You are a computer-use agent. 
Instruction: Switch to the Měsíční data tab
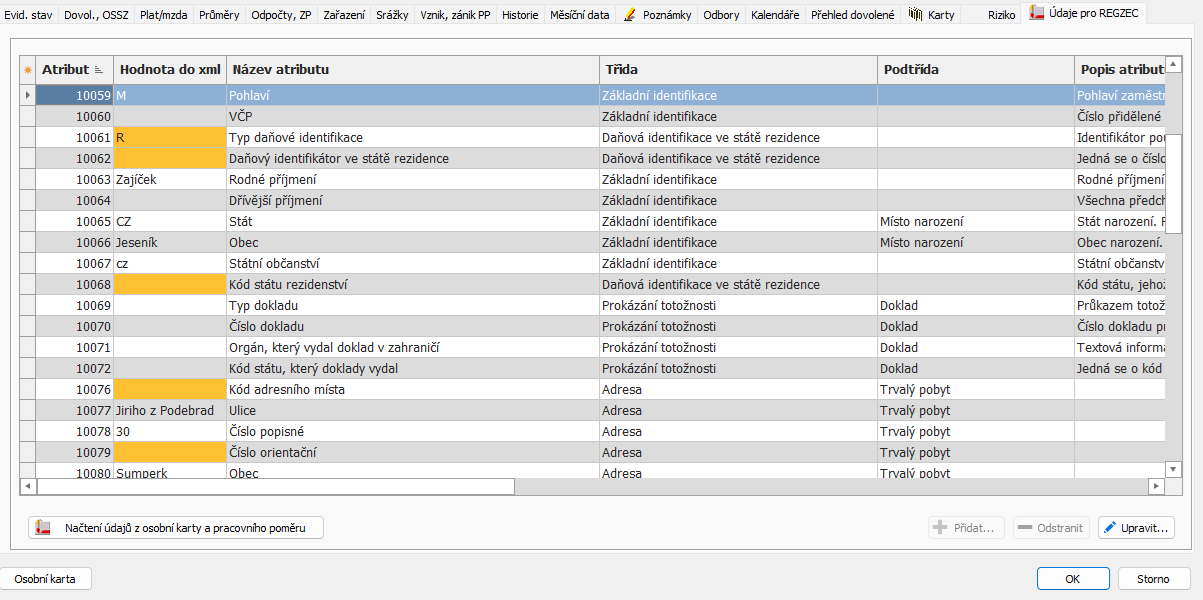click(579, 15)
